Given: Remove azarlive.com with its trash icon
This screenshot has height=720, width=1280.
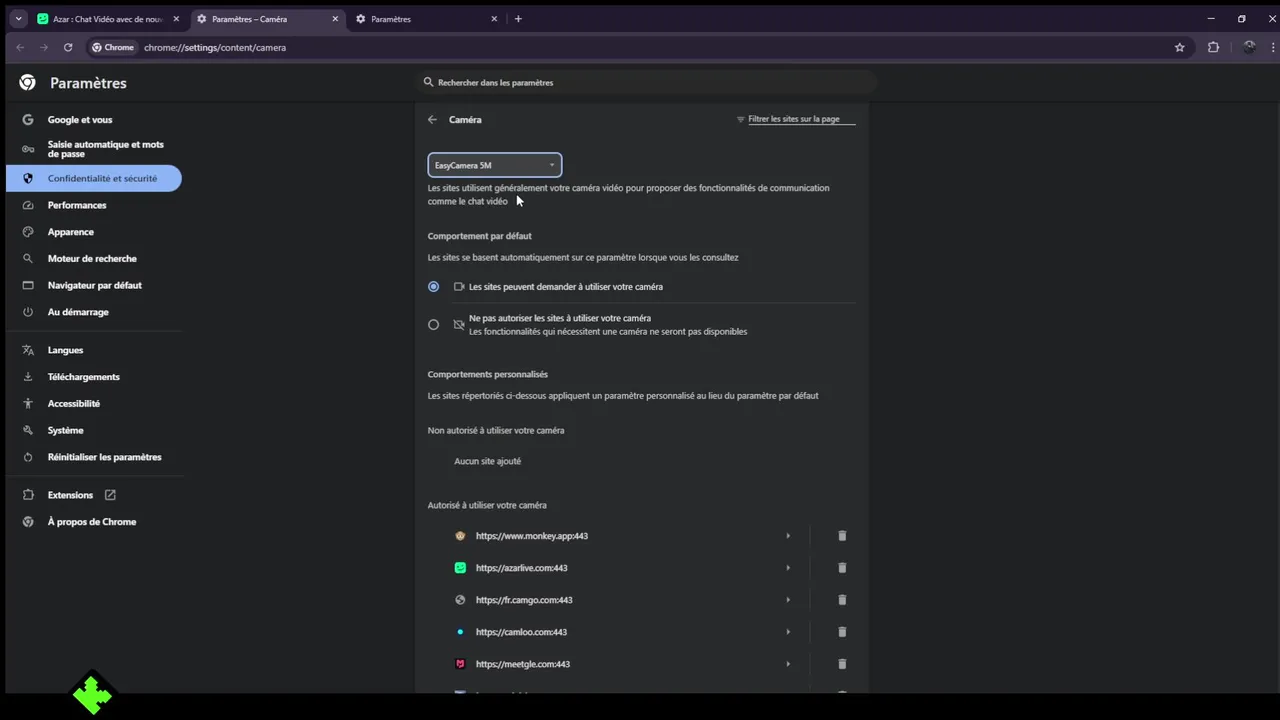Looking at the screenshot, I should (842, 568).
